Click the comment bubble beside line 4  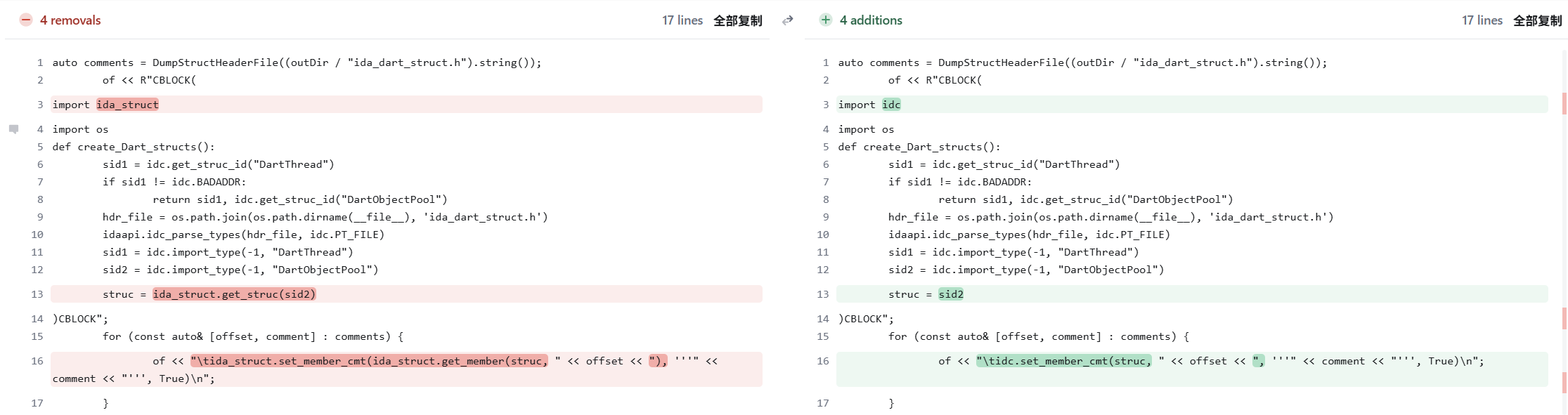point(13,129)
